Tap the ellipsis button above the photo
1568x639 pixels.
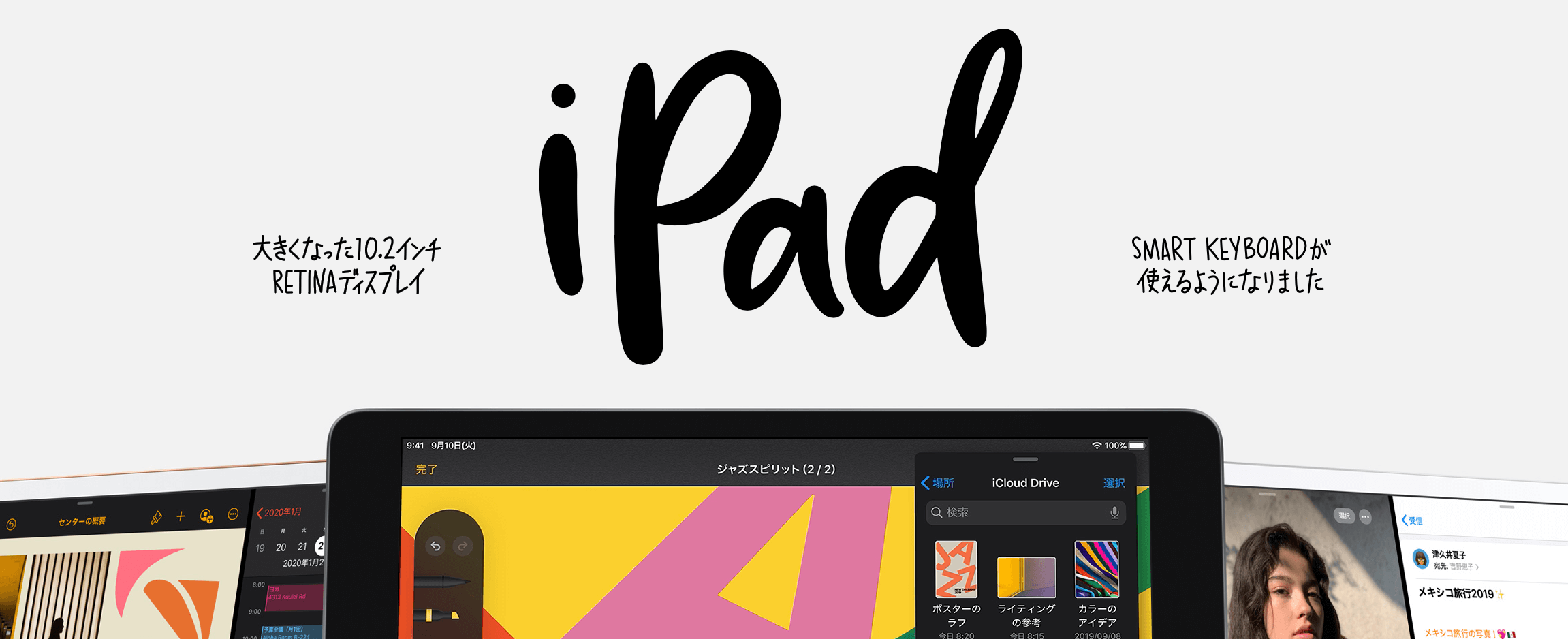(x=1365, y=516)
